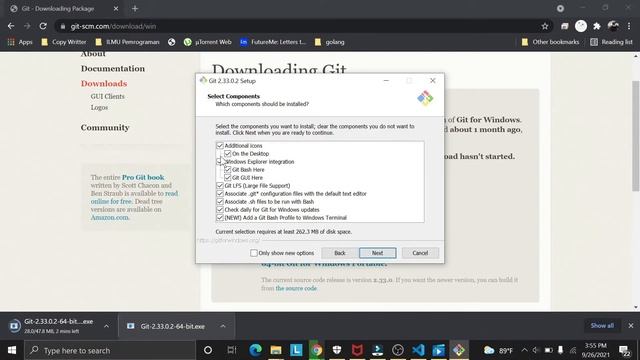Open File Explorer from taskbar
Viewport: 640px width, 360px height.
click(276, 350)
